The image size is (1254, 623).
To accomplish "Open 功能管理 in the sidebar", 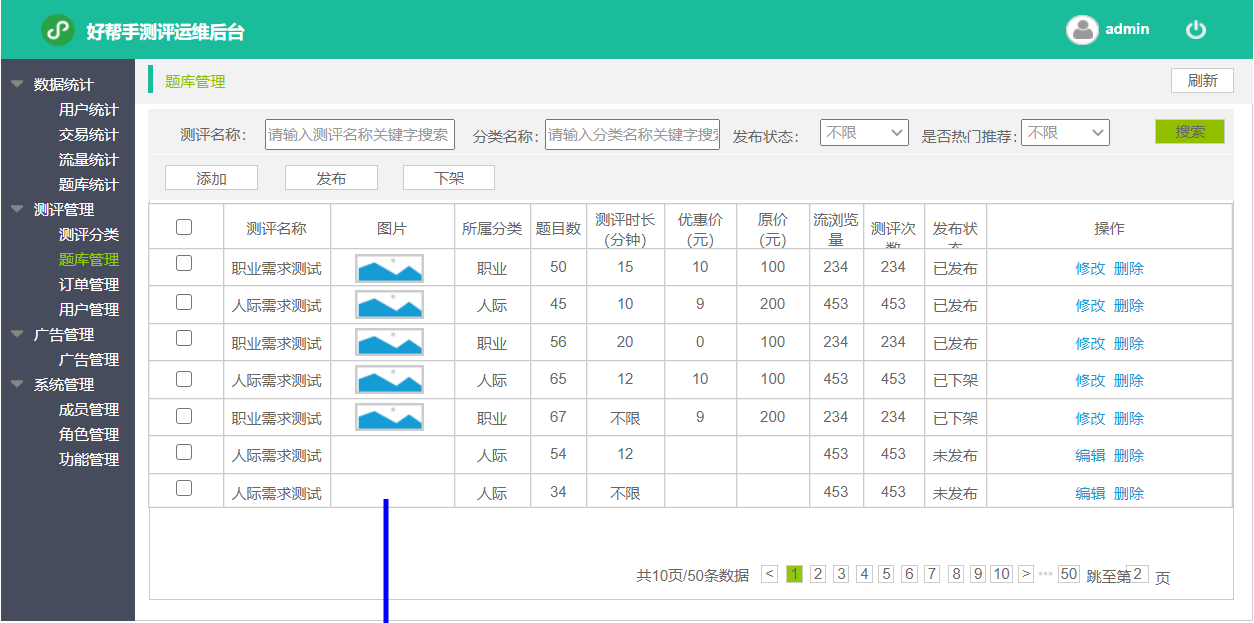I will click(x=88, y=460).
